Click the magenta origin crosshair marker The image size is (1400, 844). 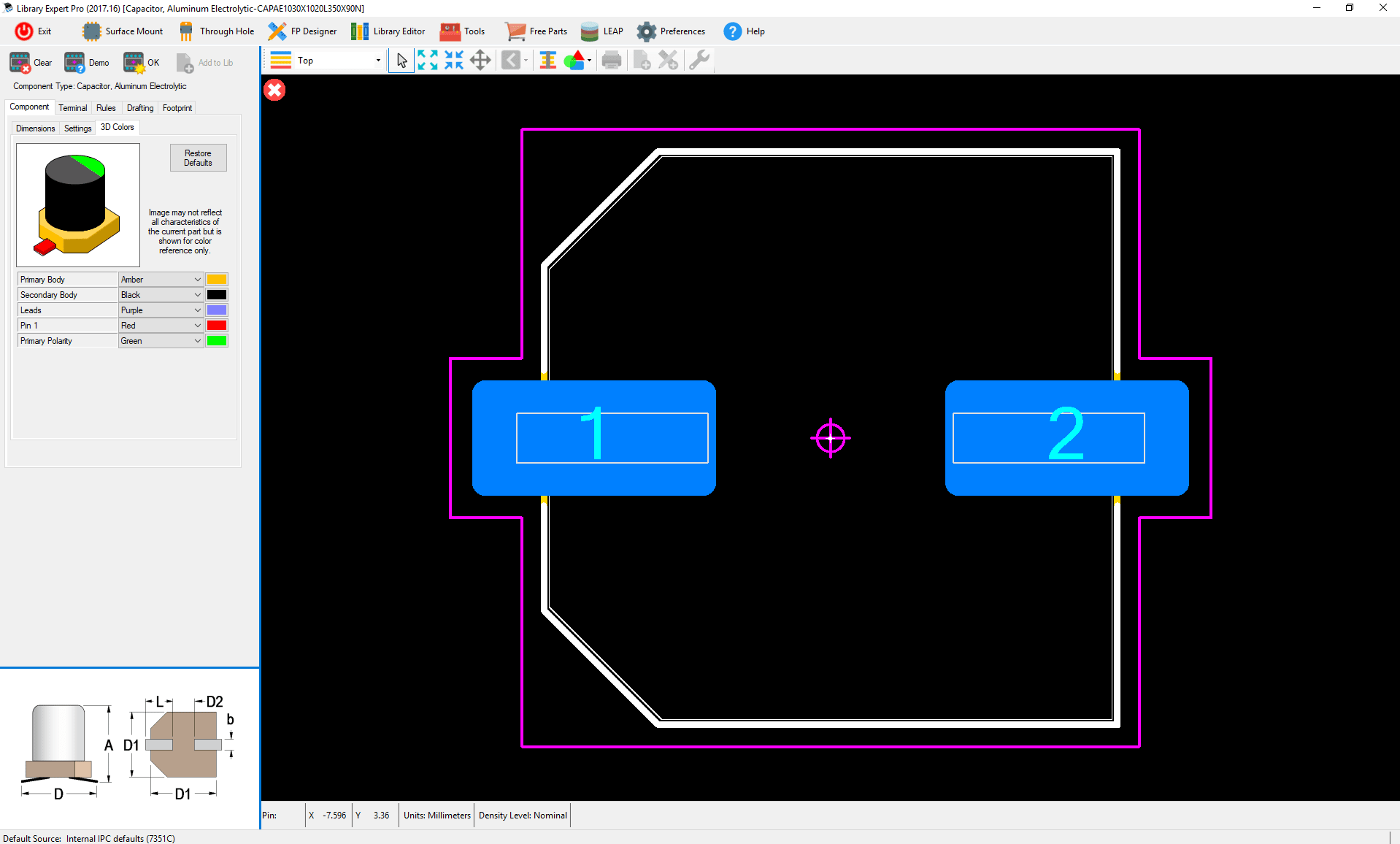(831, 438)
